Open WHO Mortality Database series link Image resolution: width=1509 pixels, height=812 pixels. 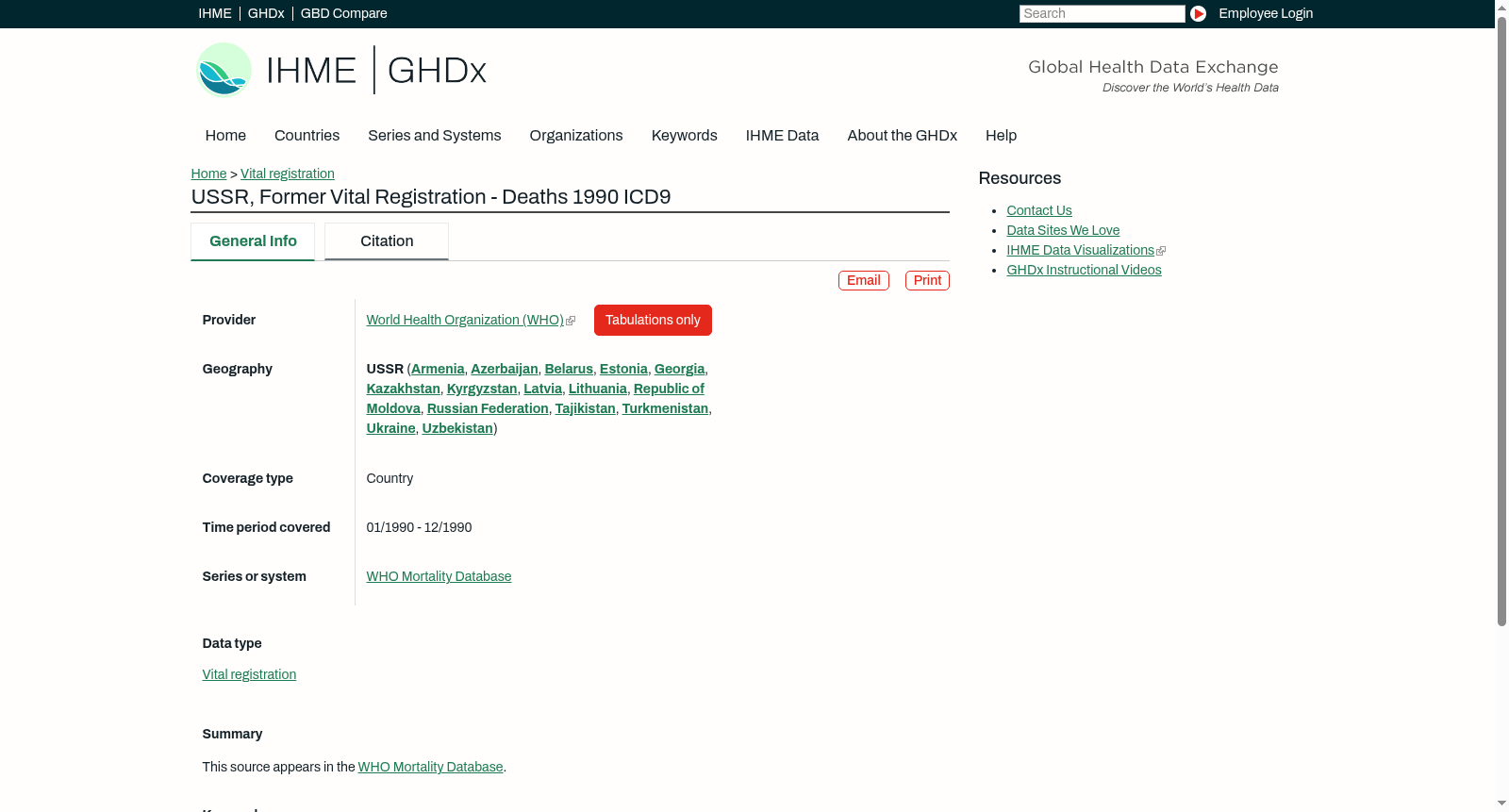pos(439,577)
